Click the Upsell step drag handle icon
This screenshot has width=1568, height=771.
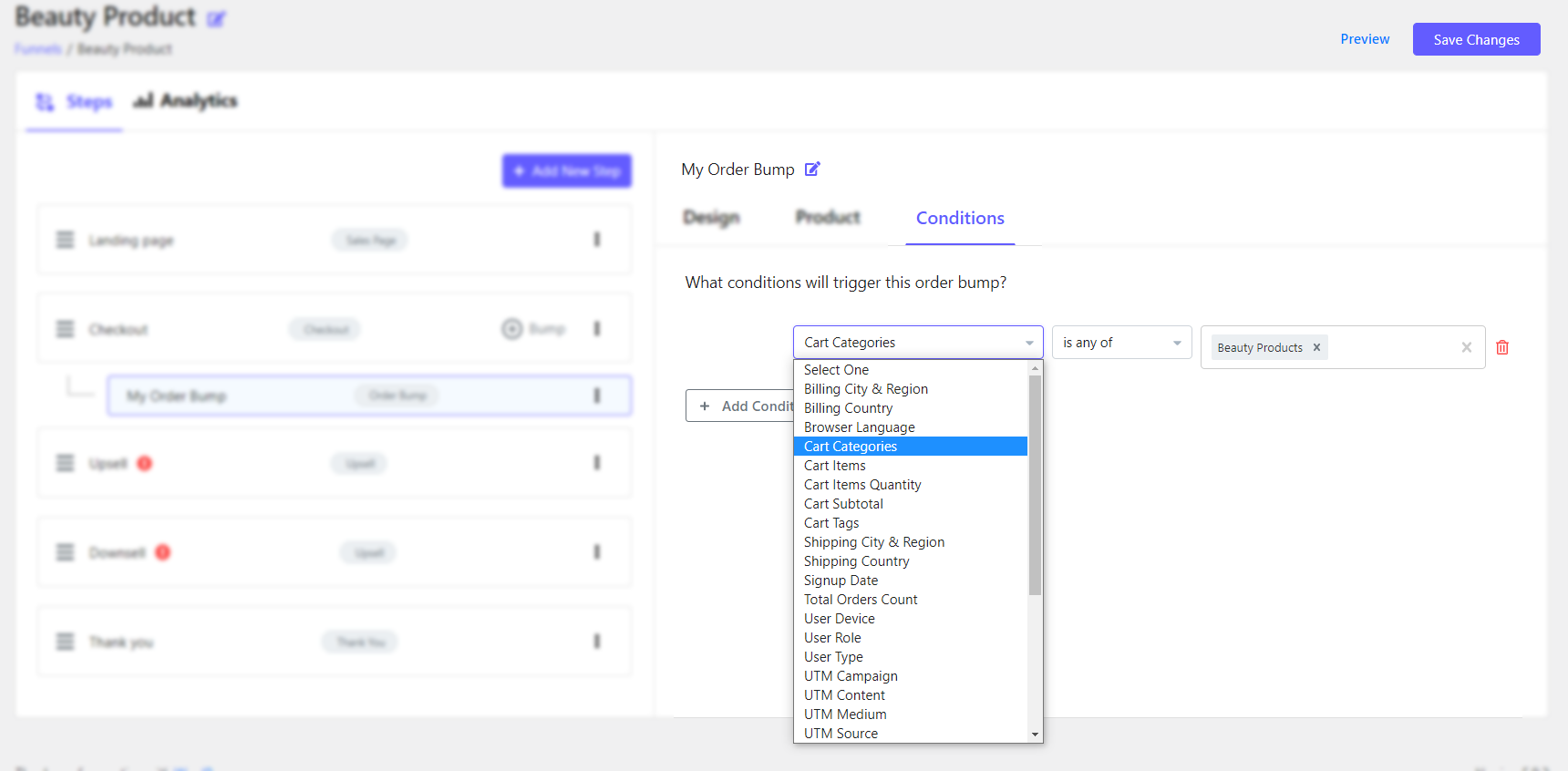tap(65, 463)
